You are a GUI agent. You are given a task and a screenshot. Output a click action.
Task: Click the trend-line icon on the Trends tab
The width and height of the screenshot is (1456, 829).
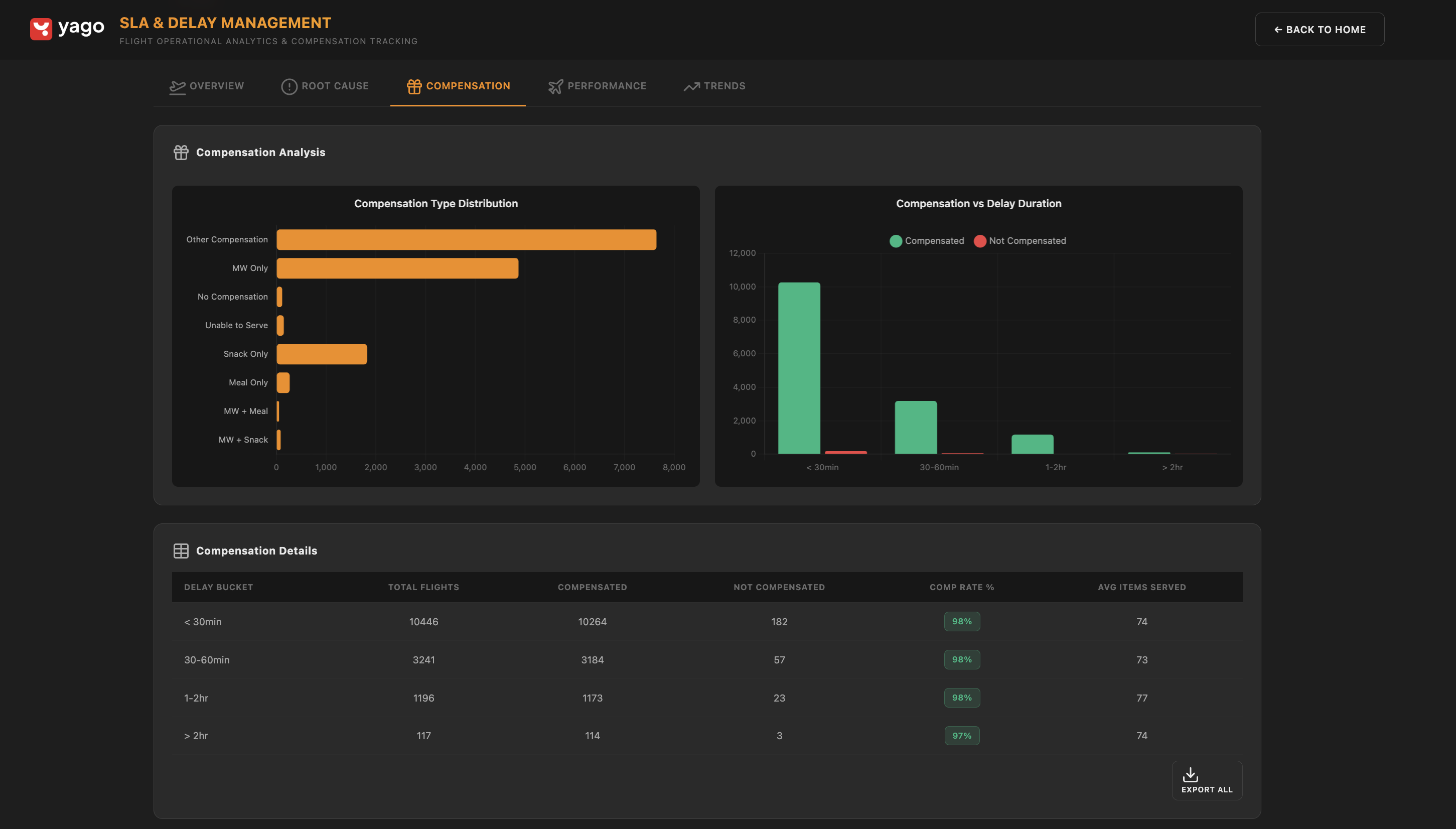pyautogui.click(x=690, y=86)
